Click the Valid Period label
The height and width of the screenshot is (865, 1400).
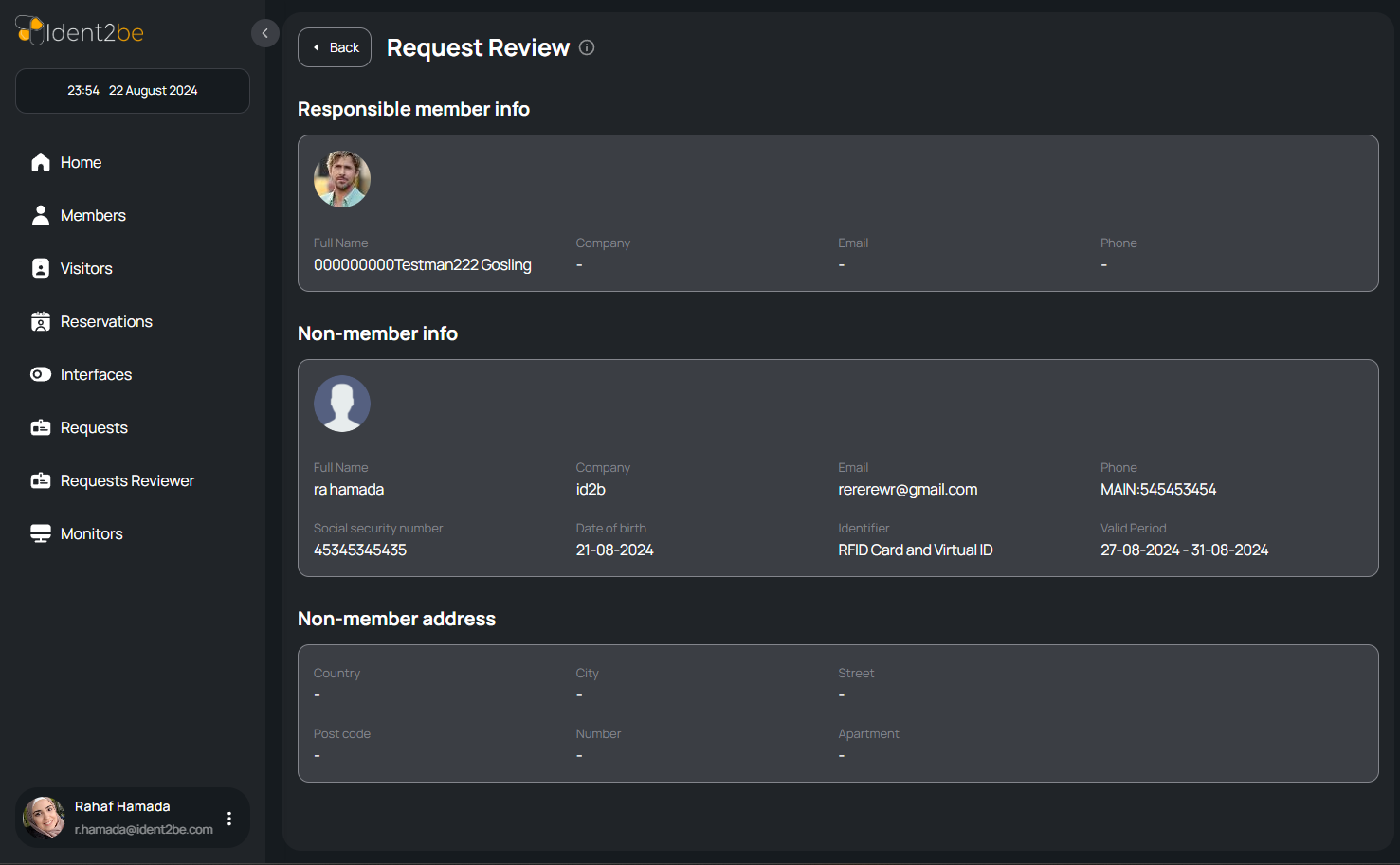tap(1134, 528)
